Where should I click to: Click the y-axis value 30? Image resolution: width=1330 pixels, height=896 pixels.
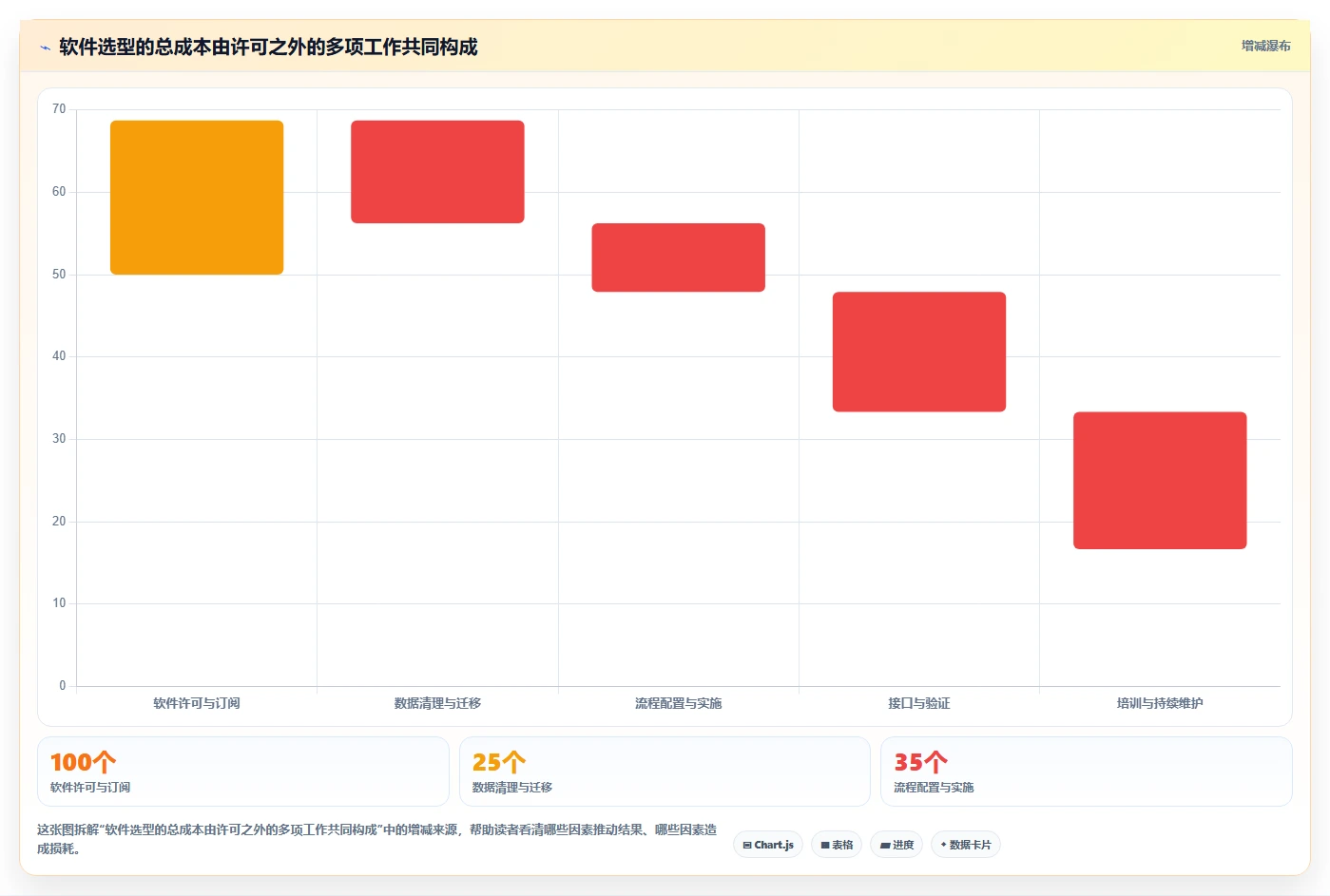click(59, 439)
